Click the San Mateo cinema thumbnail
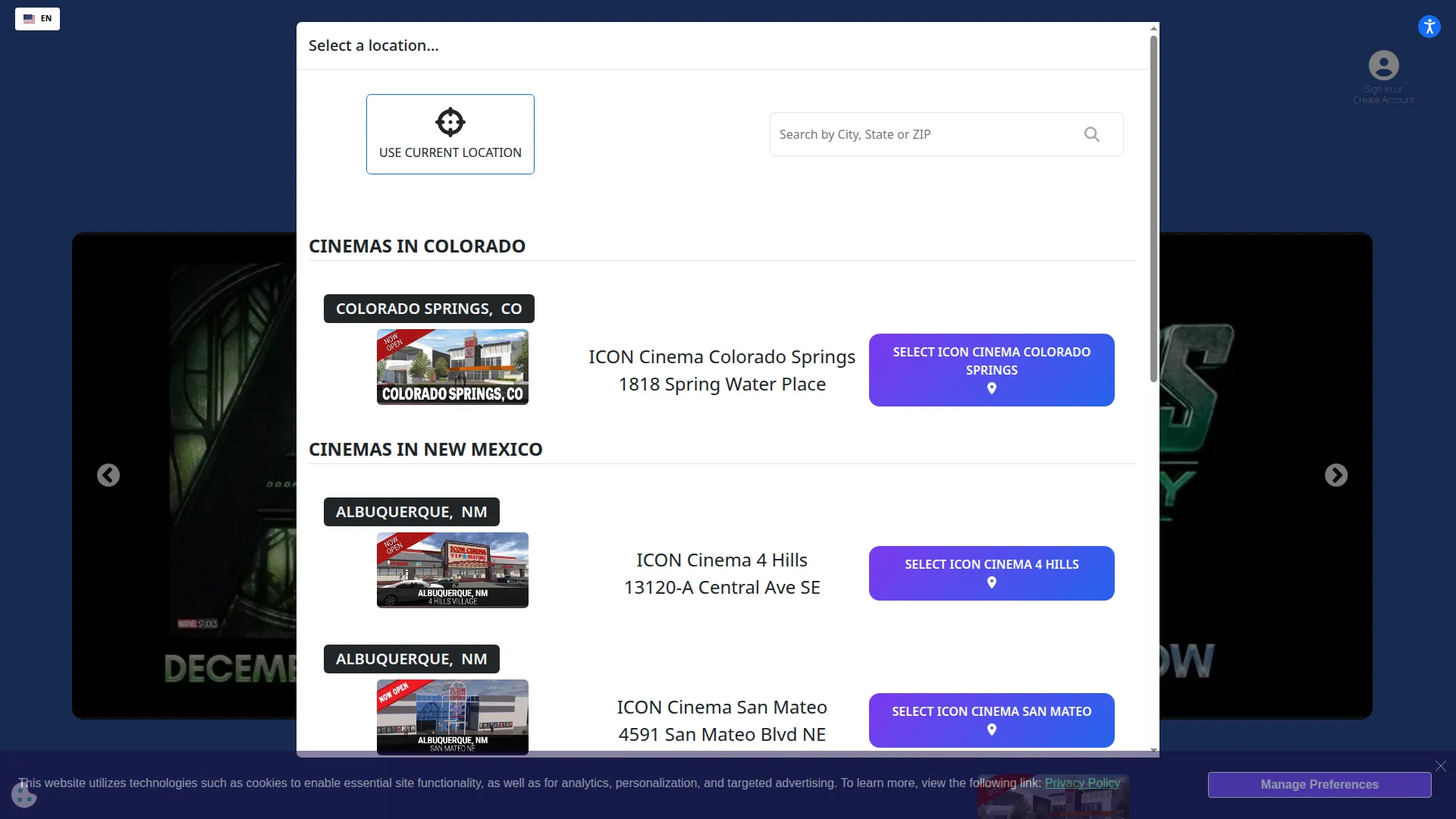This screenshot has height=819, width=1456. pyautogui.click(x=453, y=717)
